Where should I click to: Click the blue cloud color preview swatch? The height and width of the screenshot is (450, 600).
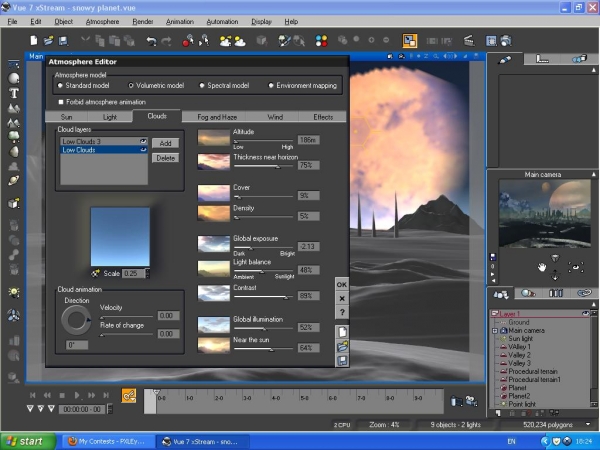point(120,237)
